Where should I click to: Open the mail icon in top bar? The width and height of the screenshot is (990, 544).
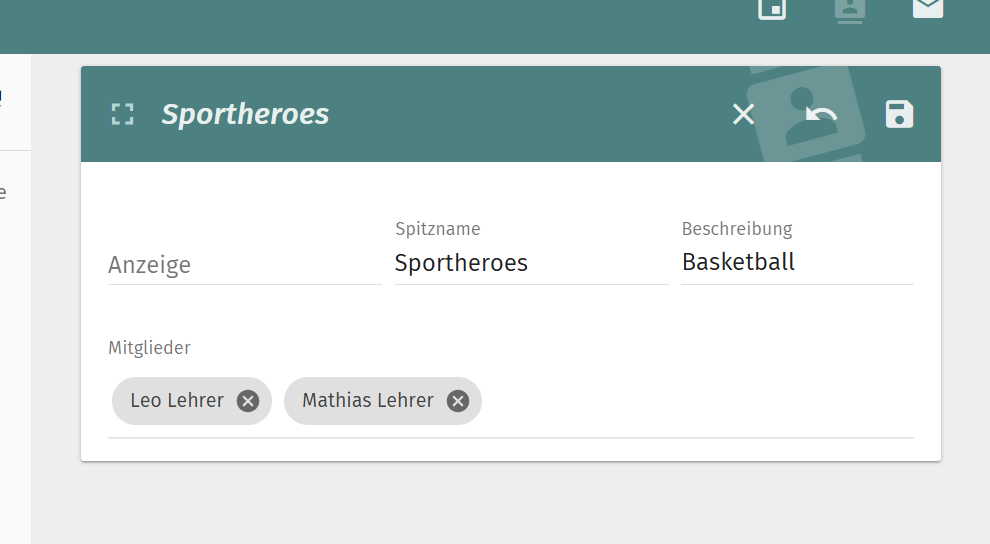927,8
